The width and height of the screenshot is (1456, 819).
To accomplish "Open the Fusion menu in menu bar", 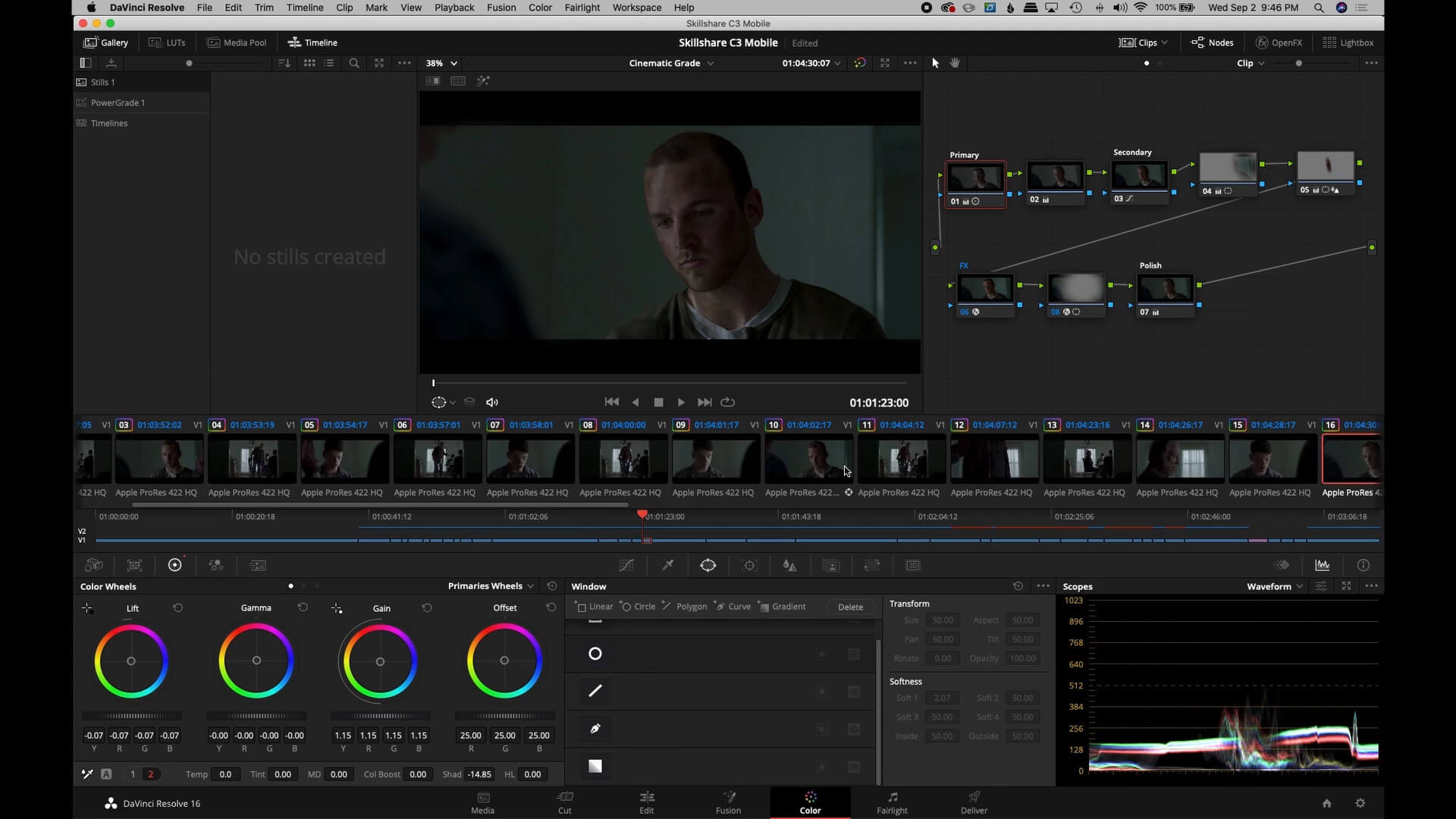I will tap(501, 8).
